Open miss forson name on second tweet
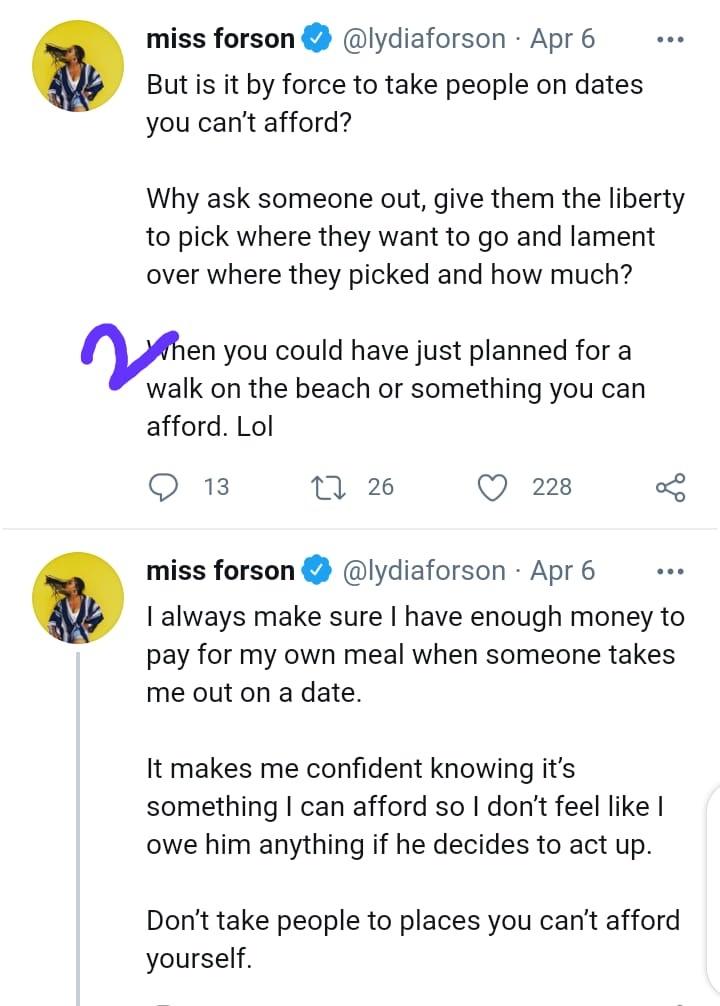720x1006 pixels. coord(220,571)
